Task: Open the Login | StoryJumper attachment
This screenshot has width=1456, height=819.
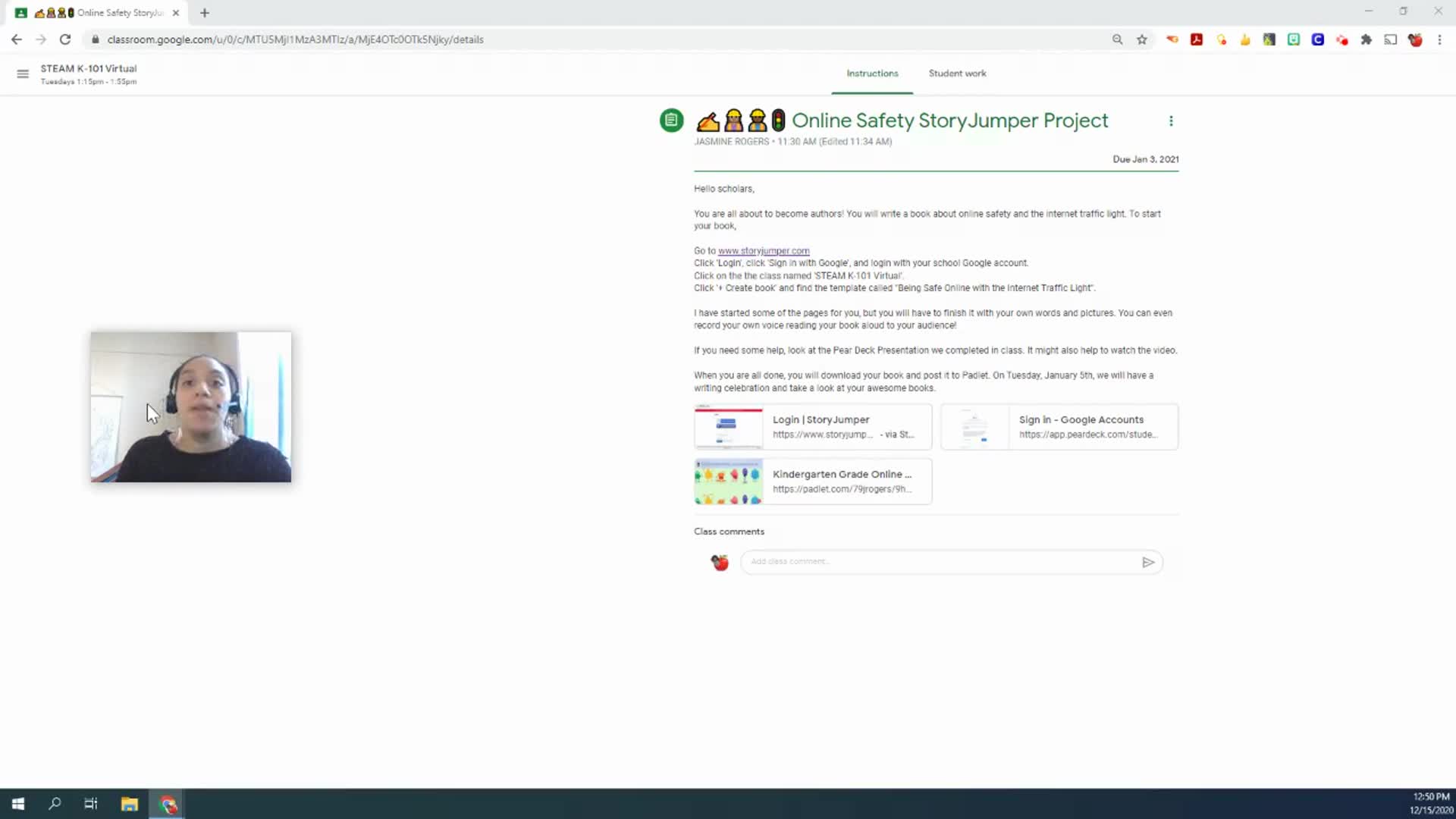Action: 813,427
